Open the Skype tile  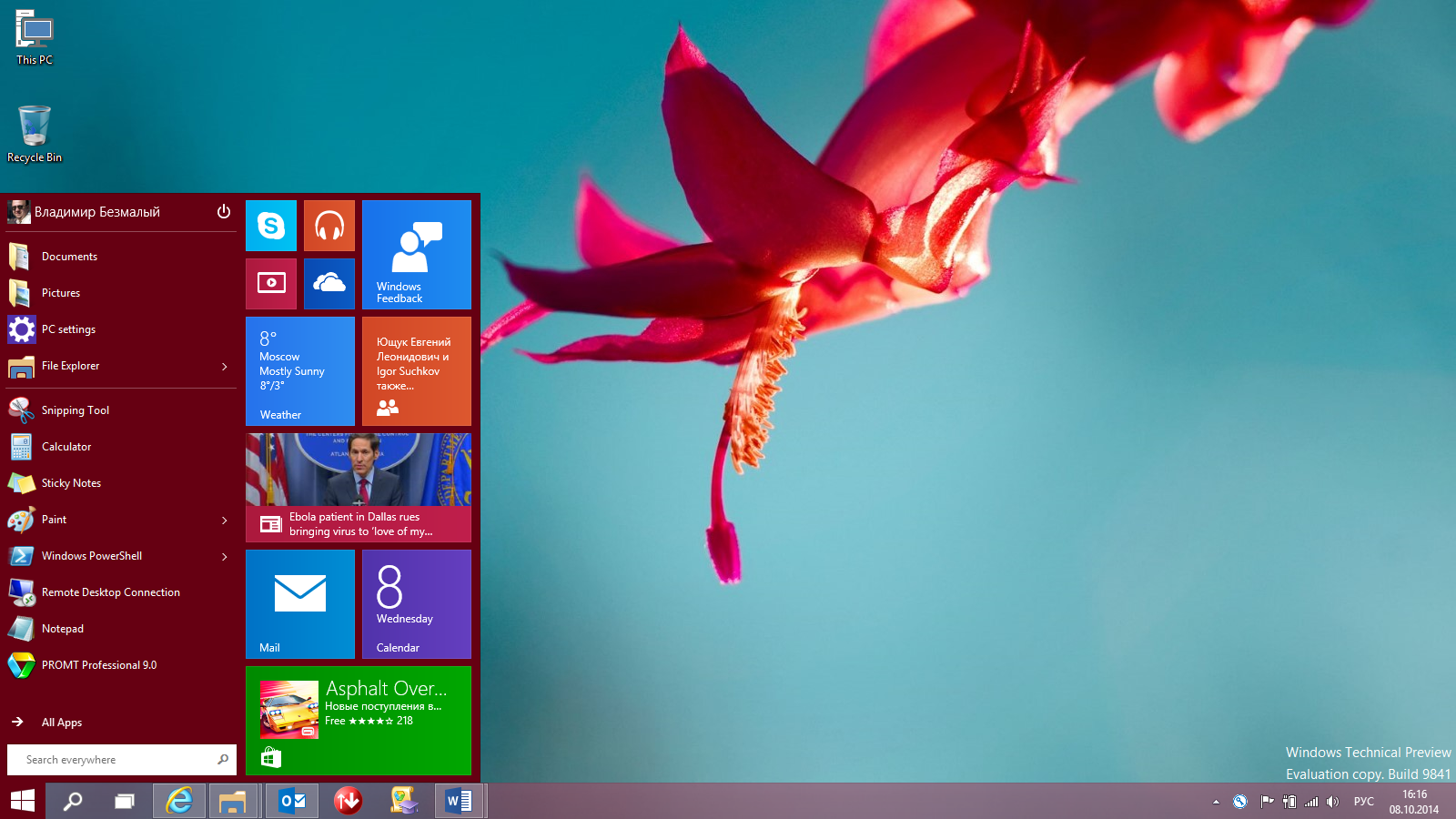(271, 226)
